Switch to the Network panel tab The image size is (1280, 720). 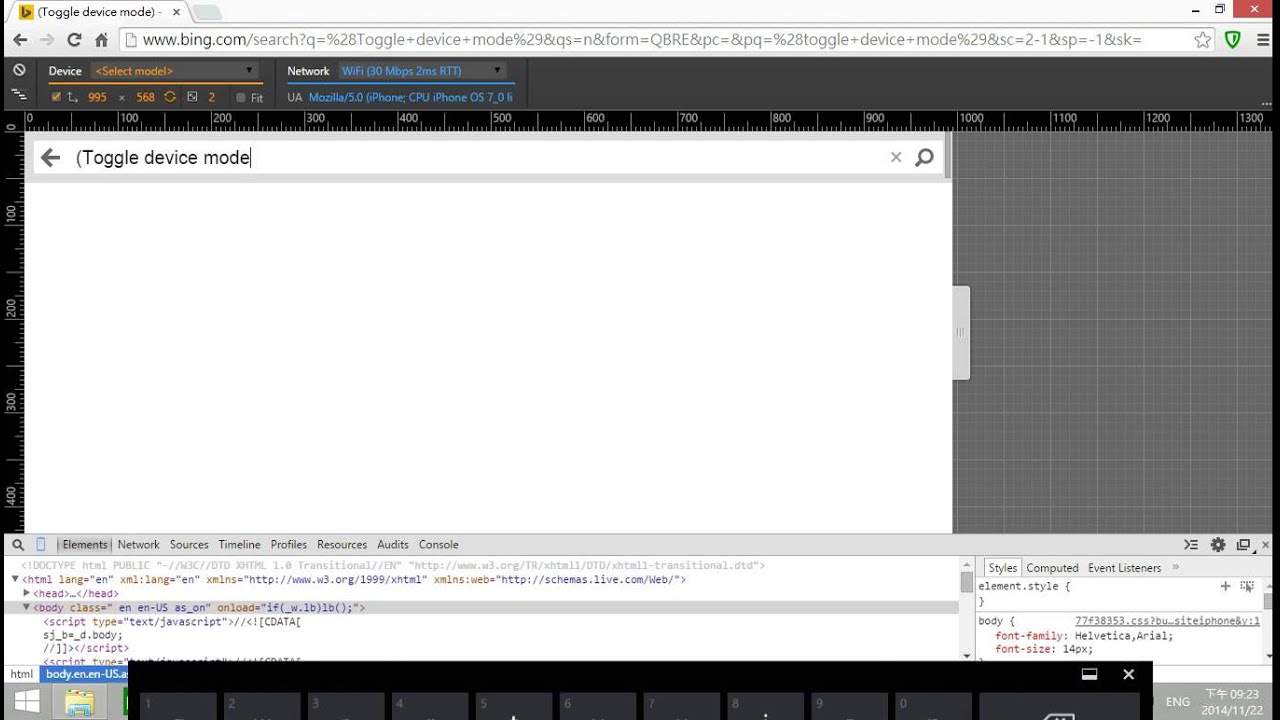tap(138, 545)
